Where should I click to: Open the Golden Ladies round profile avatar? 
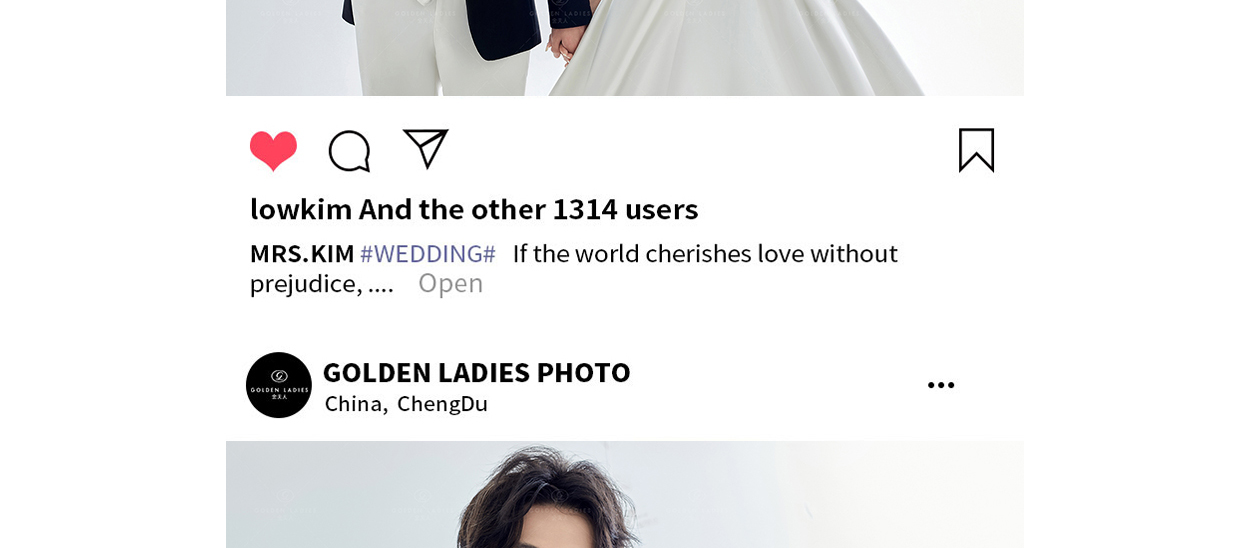click(279, 385)
